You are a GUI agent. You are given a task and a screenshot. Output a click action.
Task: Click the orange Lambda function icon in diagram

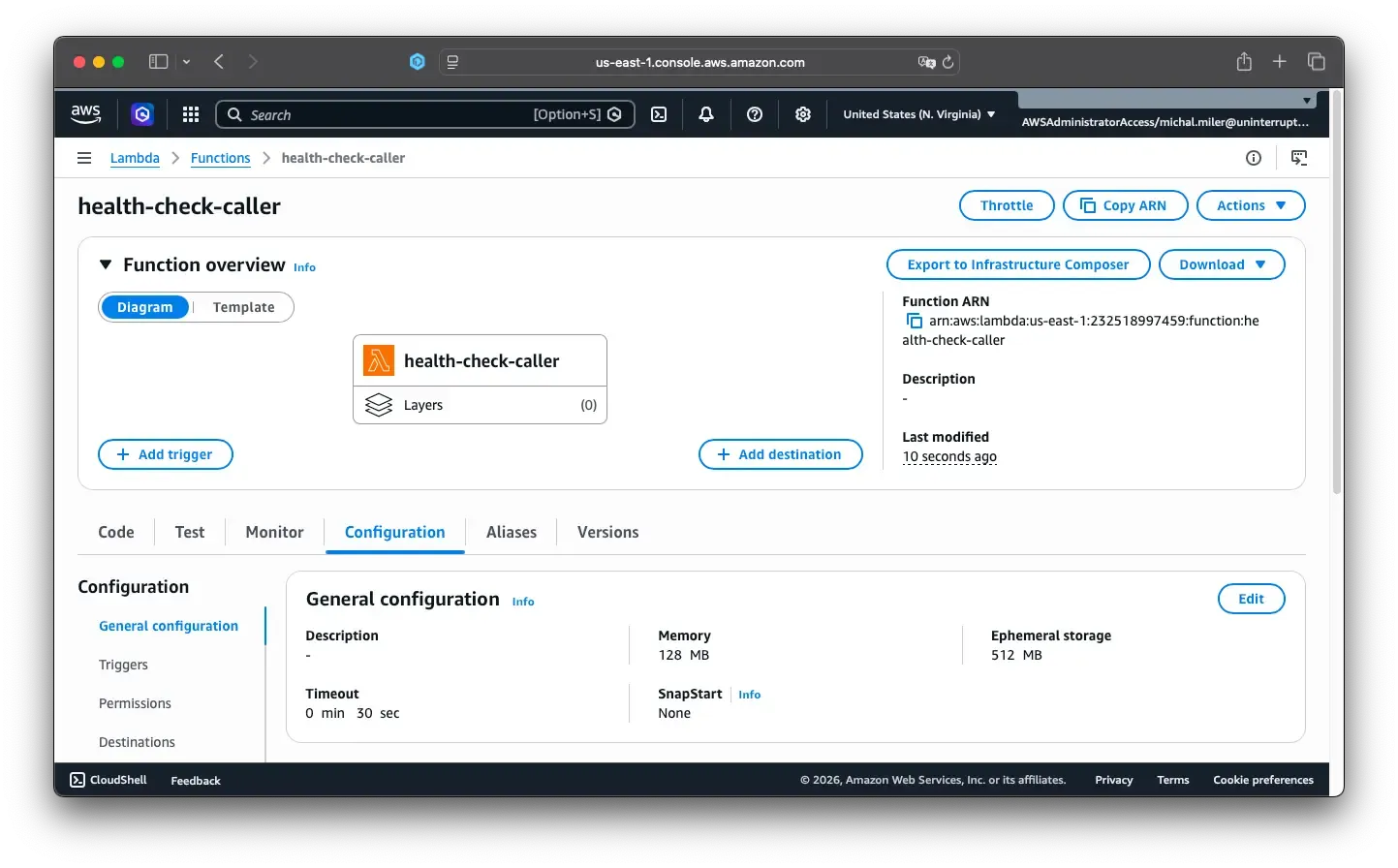(379, 360)
